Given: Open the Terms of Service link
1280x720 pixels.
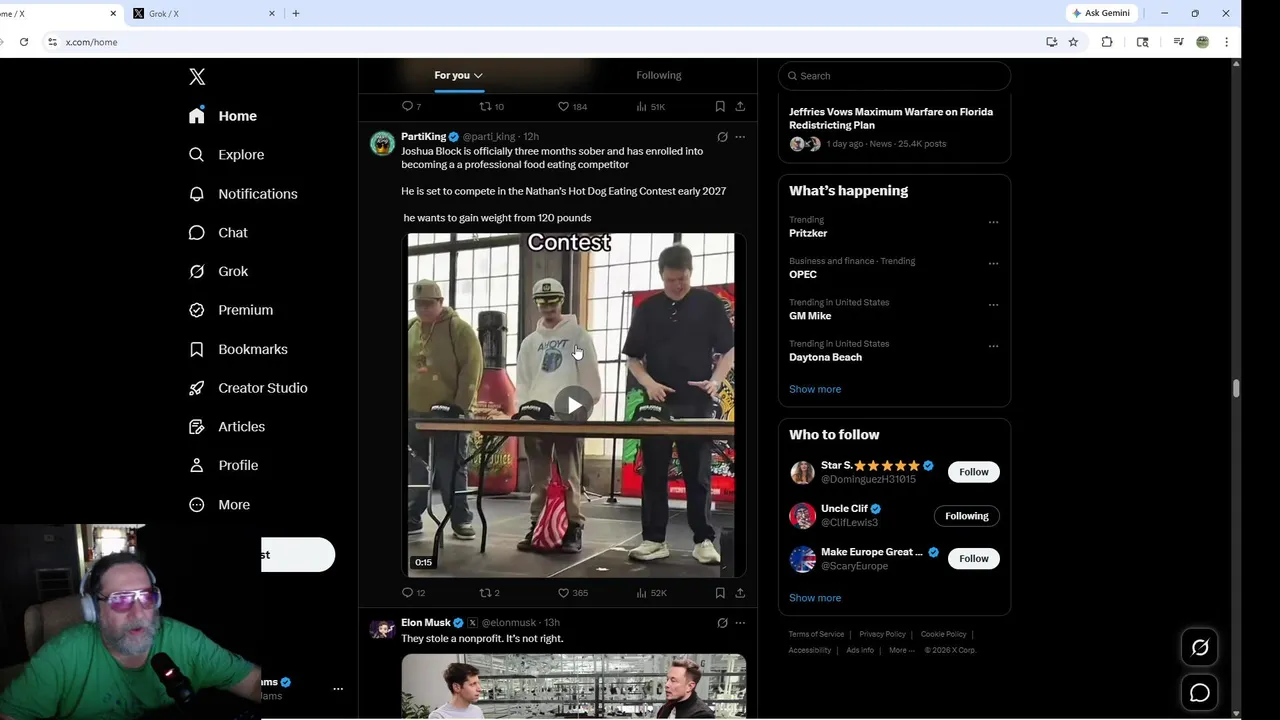Looking at the screenshot, I should (x=816, y=634).
